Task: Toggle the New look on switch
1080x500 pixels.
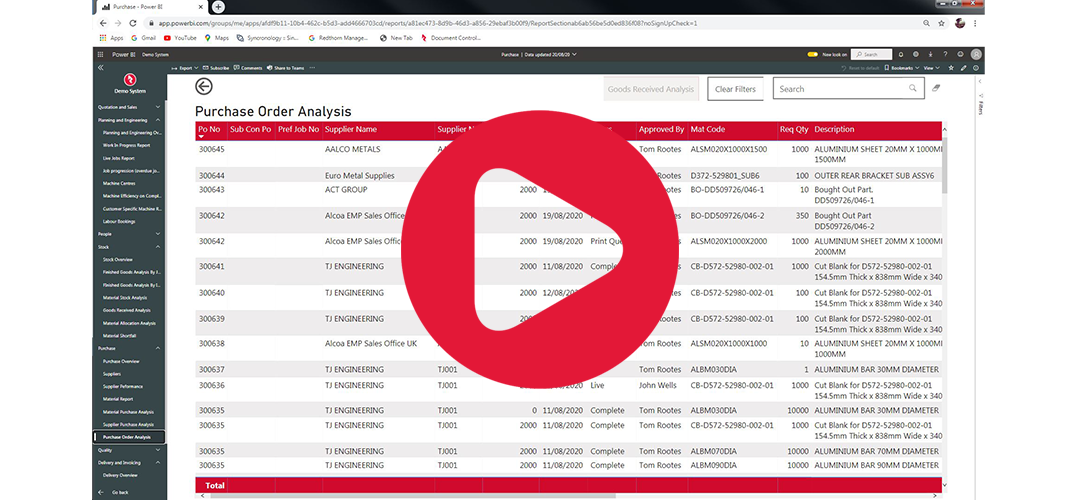Action: pyautogui.click(x=813, y=54)
